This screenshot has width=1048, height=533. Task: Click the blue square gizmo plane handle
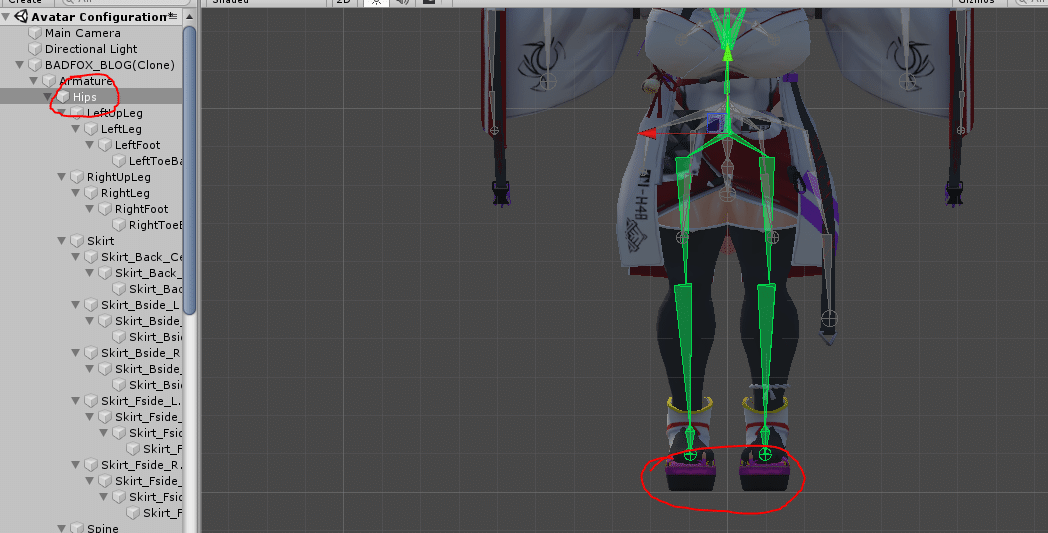pyautogui.click(x=716, y=122)
